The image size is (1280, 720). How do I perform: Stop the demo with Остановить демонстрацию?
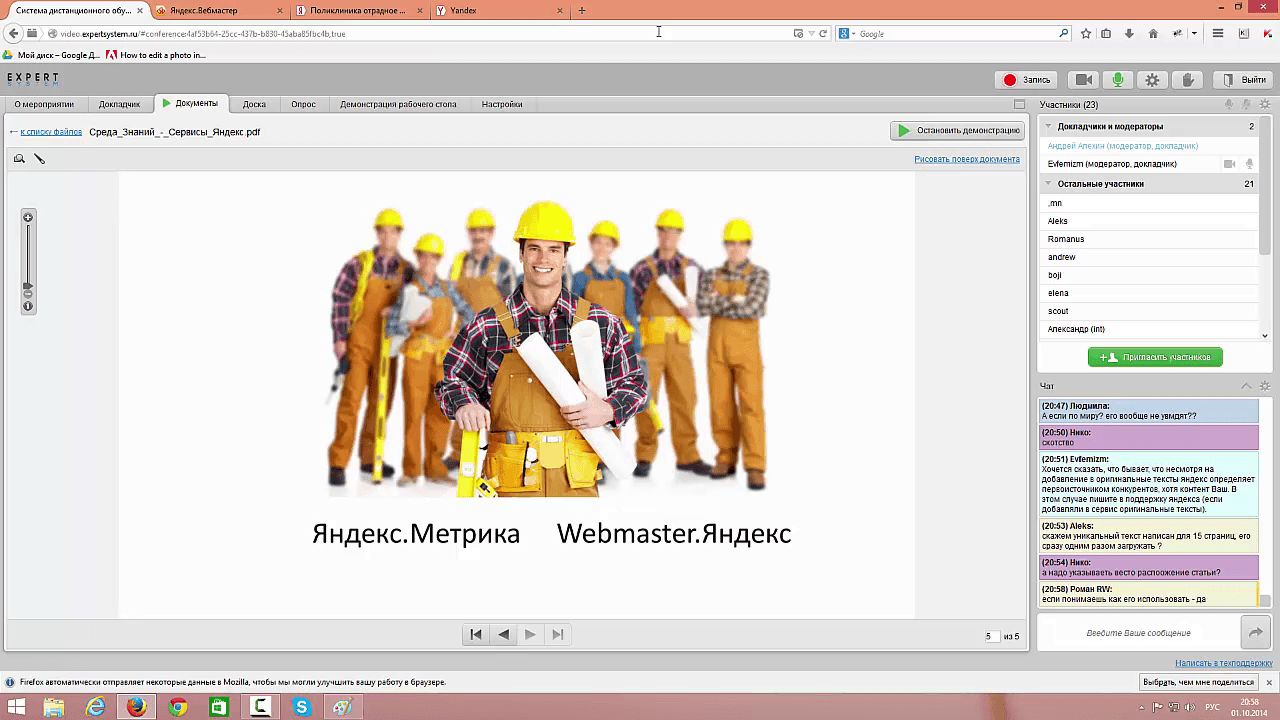pos(958,130)
